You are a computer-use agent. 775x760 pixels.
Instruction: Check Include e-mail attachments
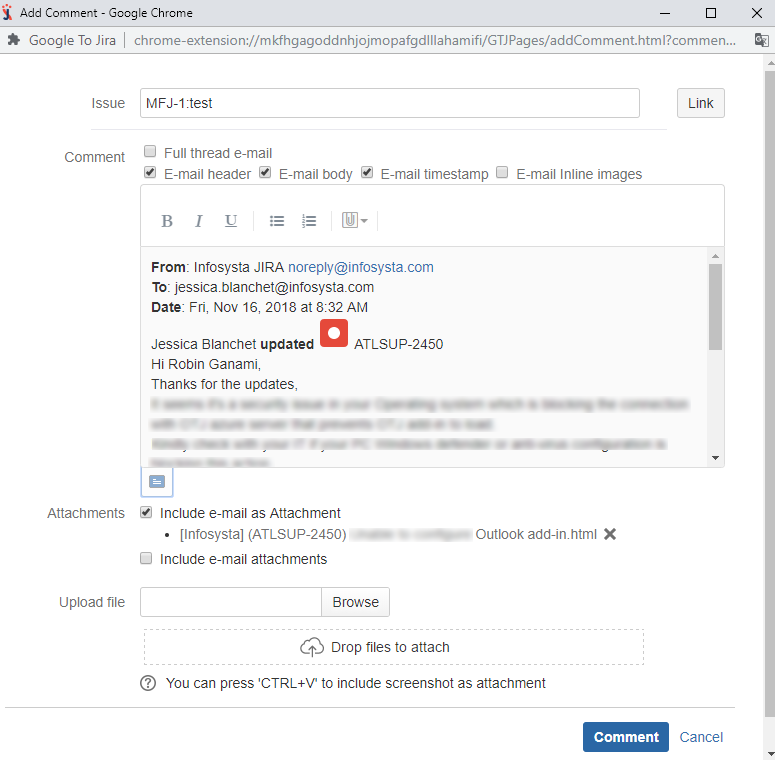coord(147,558)
